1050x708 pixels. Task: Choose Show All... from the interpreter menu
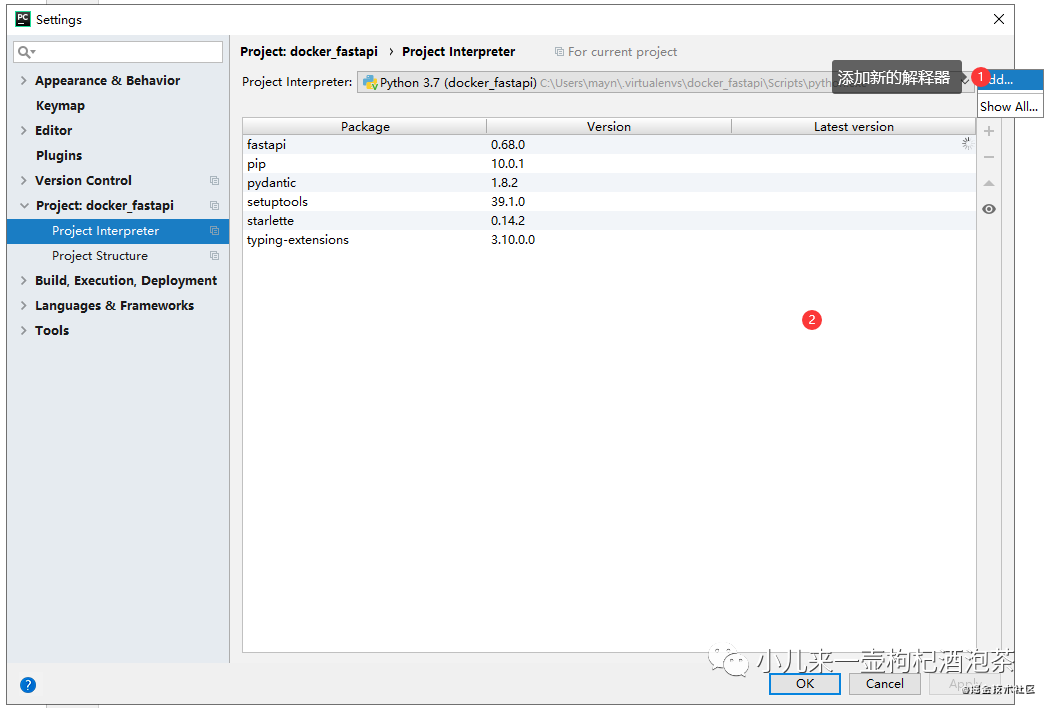pyautogui.click(x=1009, y=107)
